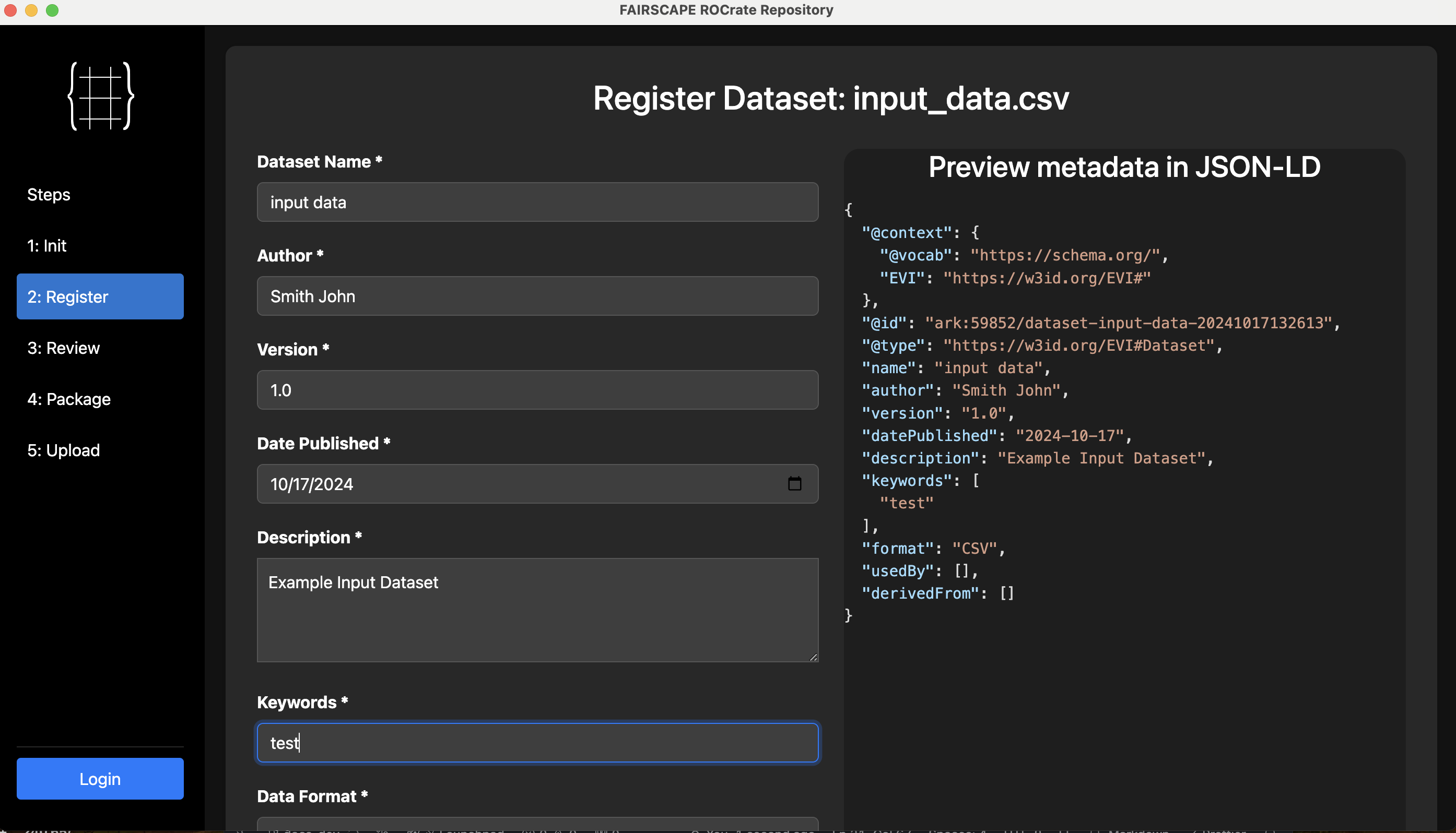Click the "version": "1.0" JSON line
1456x833 pixels.
click(x=938, y=413)
